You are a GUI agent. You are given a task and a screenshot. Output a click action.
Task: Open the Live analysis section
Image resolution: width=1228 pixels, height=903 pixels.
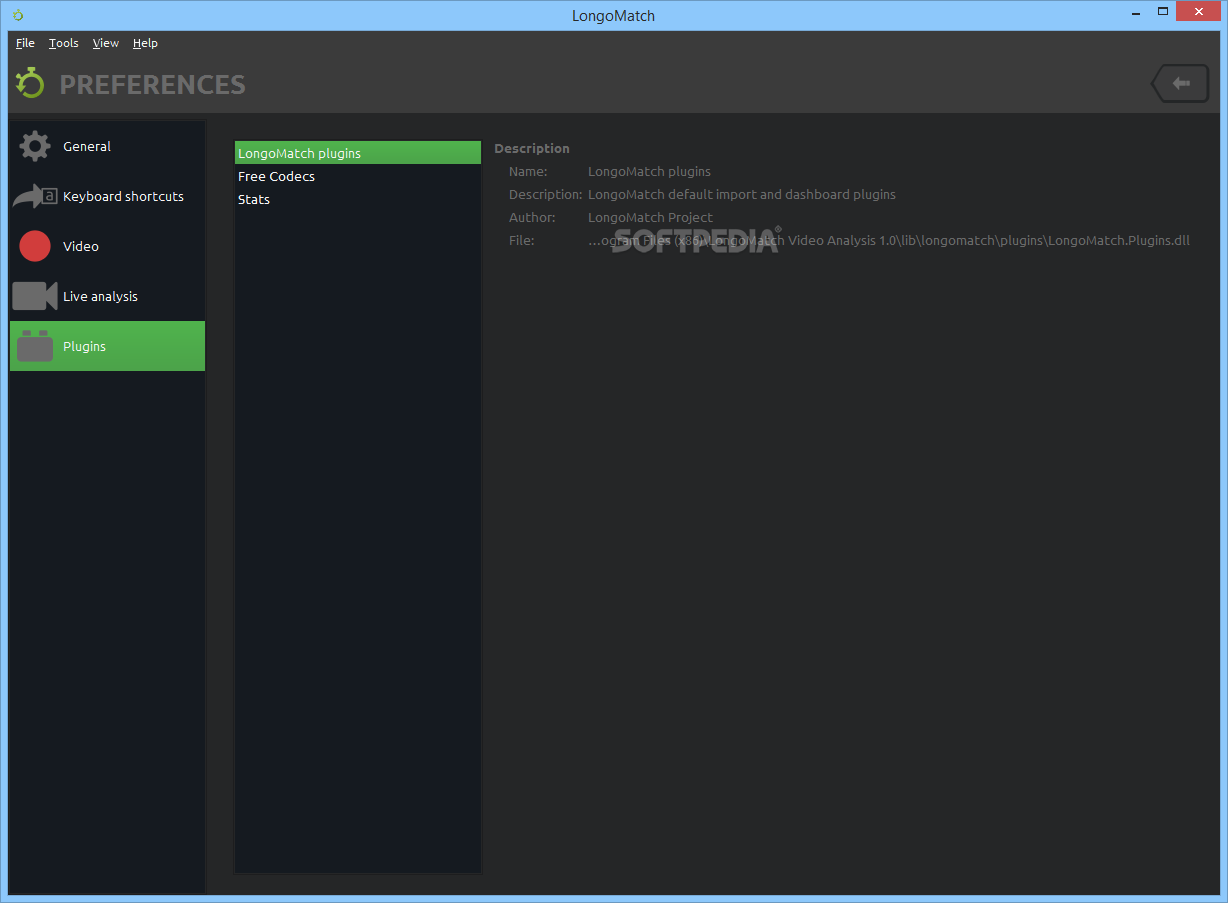pos(107,296)
